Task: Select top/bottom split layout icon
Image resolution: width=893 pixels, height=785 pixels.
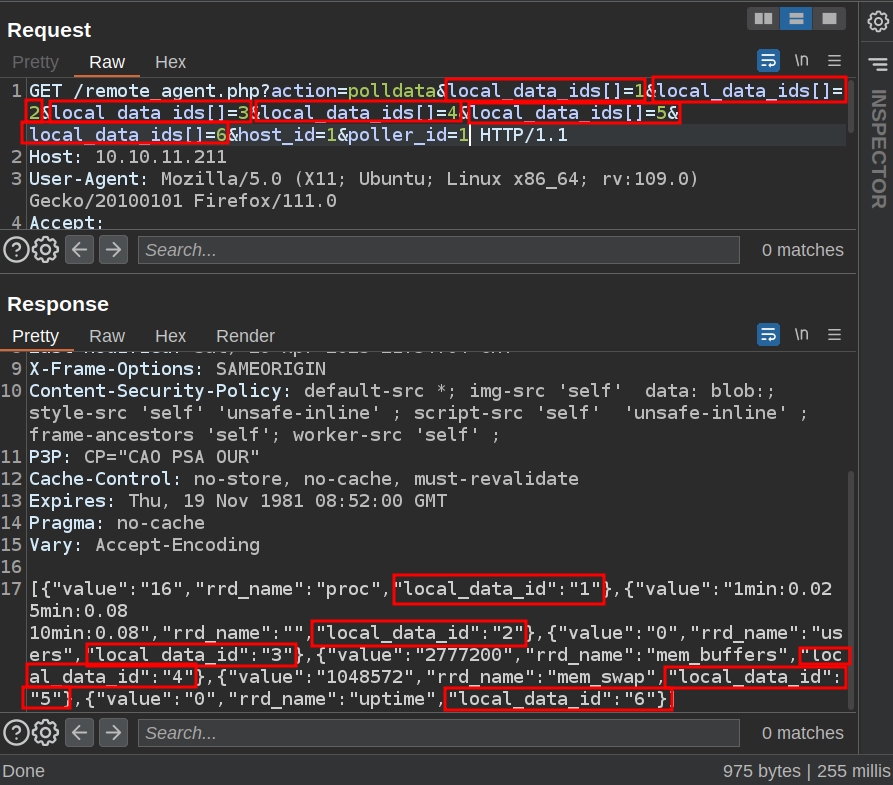Action: coord(796,18)
